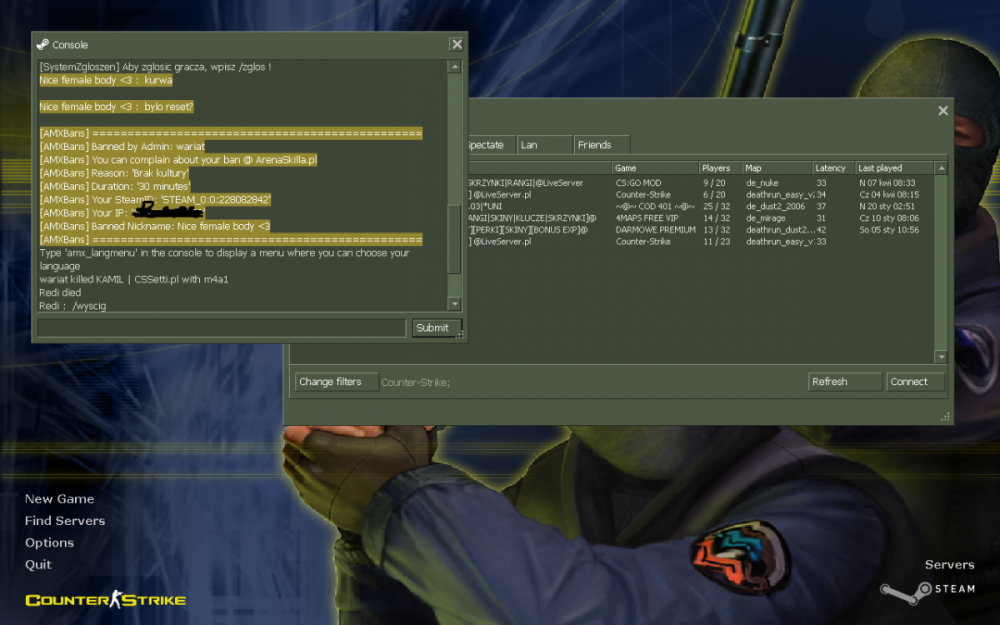Viewport: 1000px width, 625px height.
Task: Switch to the Friends tab
Action: [x=601, y=145]
